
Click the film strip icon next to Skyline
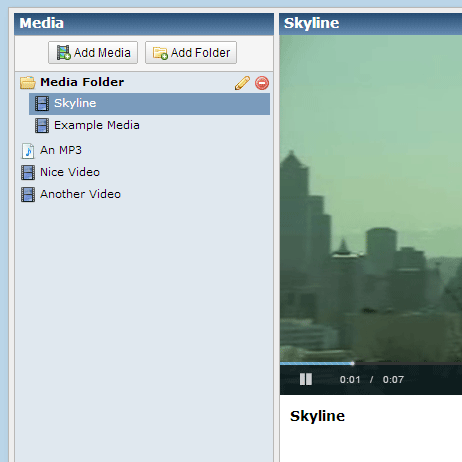pyautogui.click(x=42, y=104)
